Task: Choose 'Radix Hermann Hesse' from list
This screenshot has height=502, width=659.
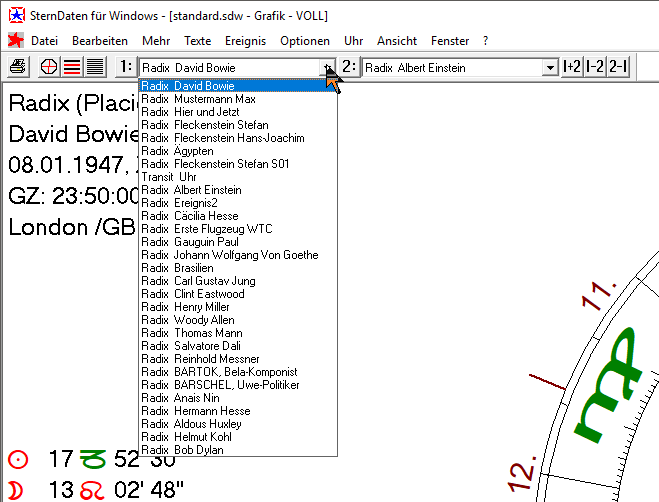Action: coord(238,411)
